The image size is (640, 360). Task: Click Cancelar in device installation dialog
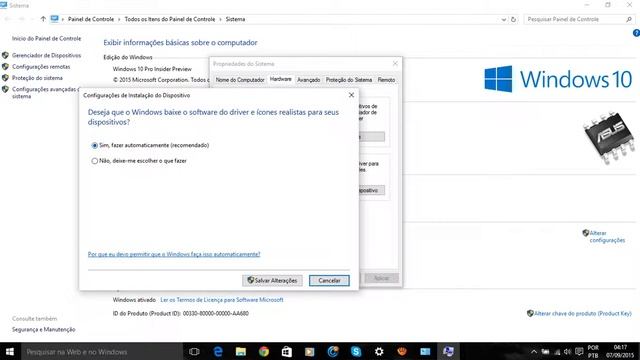[x=329, y=280]
